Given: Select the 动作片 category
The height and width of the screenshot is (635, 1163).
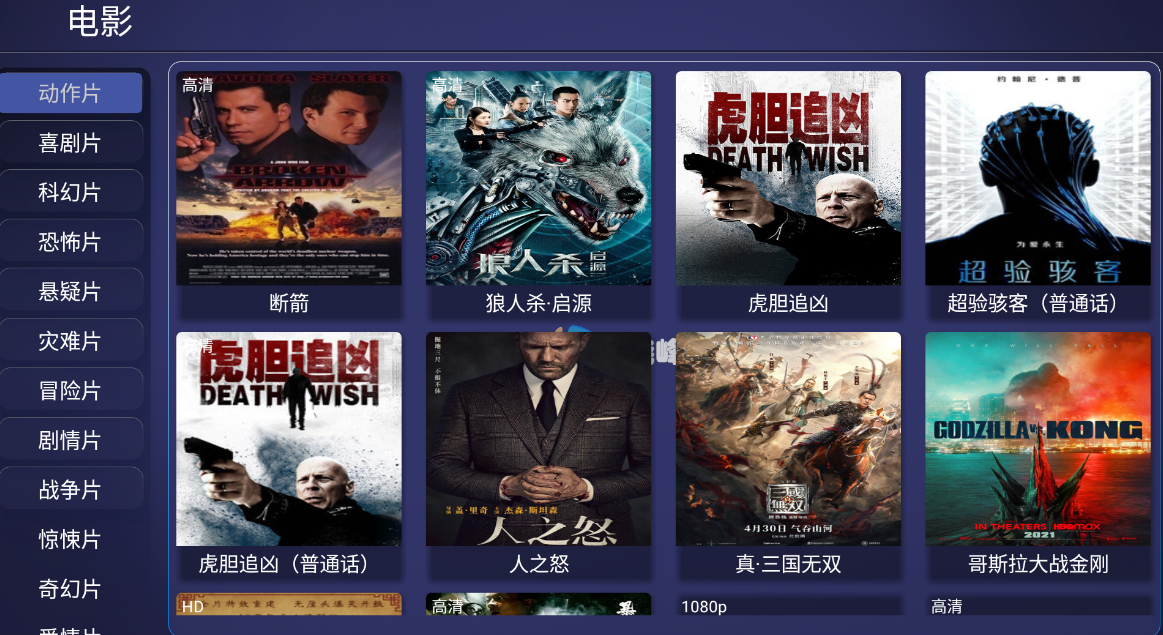Looking at the screenshot, I should [71, 93].
